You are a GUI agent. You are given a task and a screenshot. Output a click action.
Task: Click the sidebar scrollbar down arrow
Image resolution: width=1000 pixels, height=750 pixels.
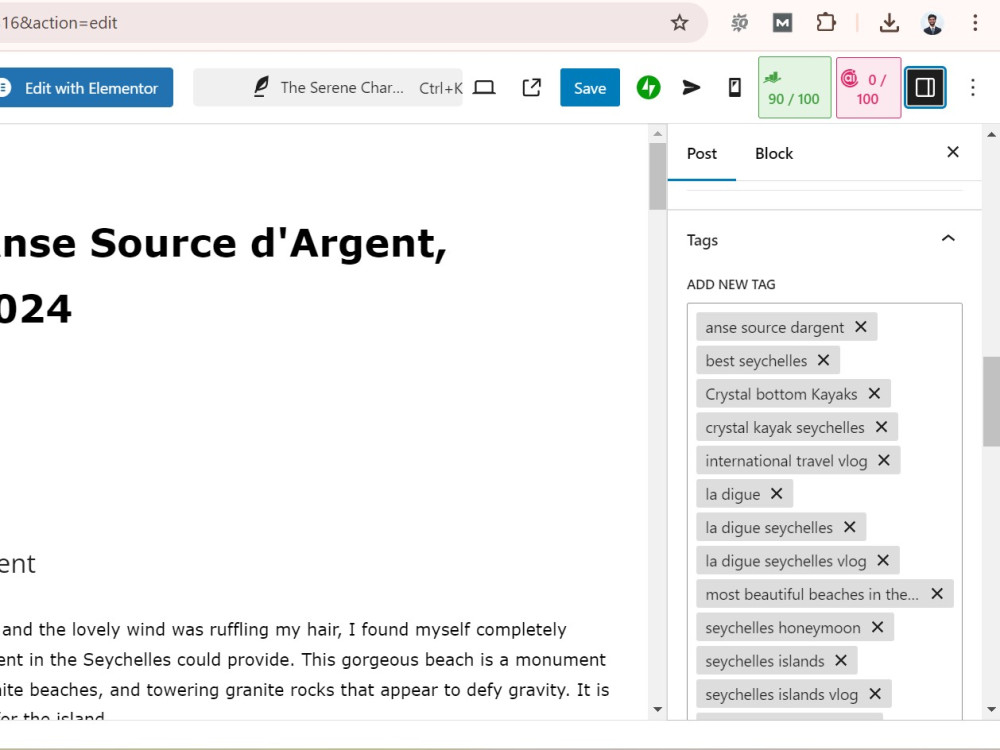991,709
